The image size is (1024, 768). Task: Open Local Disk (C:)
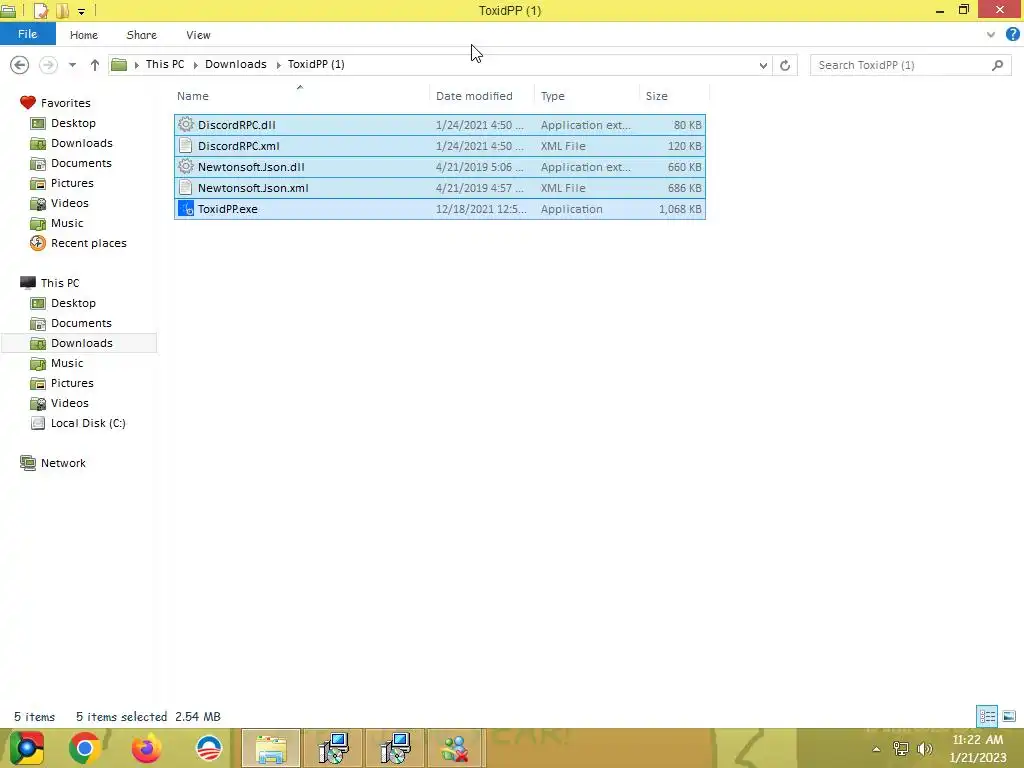pyautogui.click(x=88, y=423)
